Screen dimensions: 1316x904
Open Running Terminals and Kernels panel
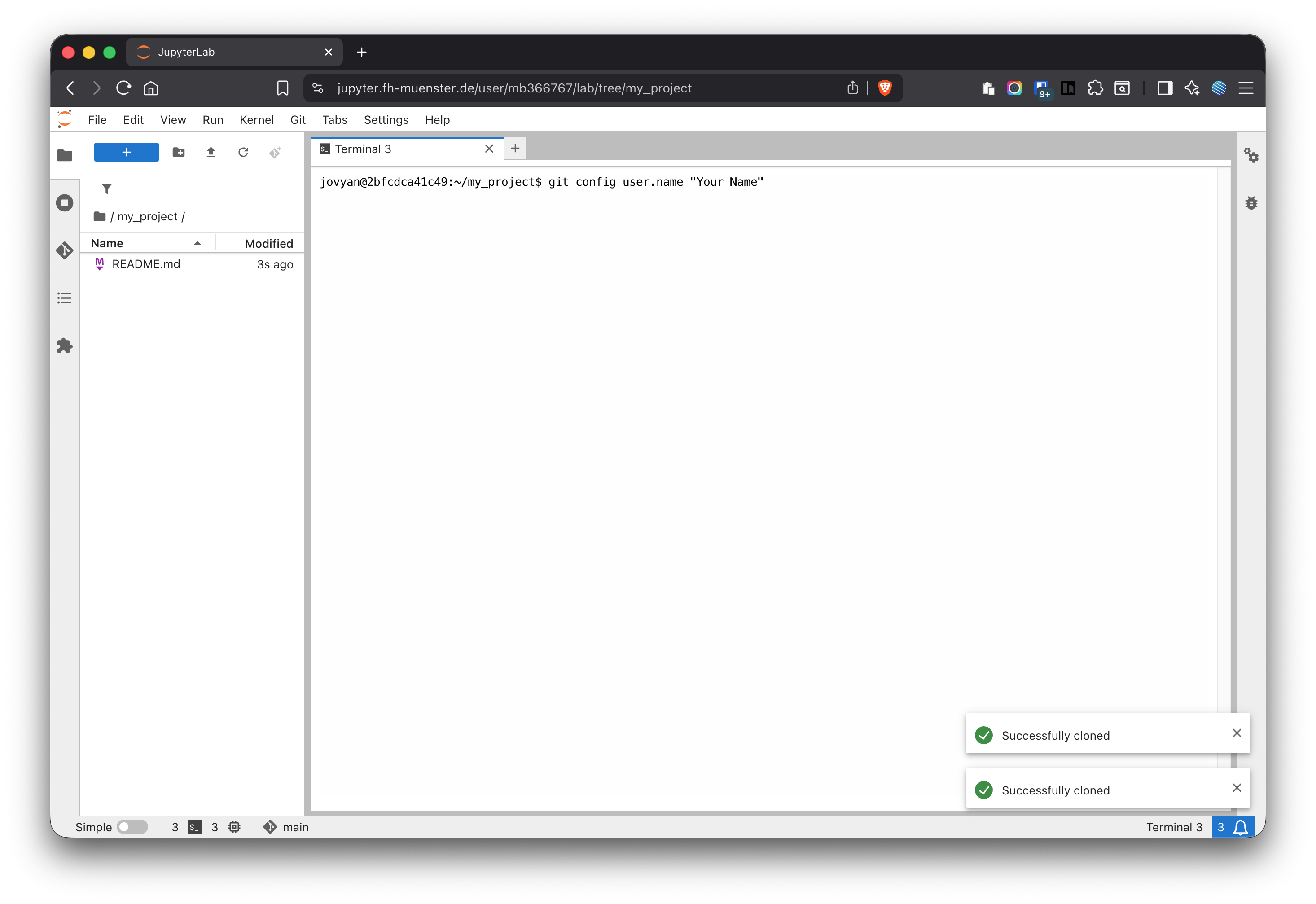click(x=65, y=203)
